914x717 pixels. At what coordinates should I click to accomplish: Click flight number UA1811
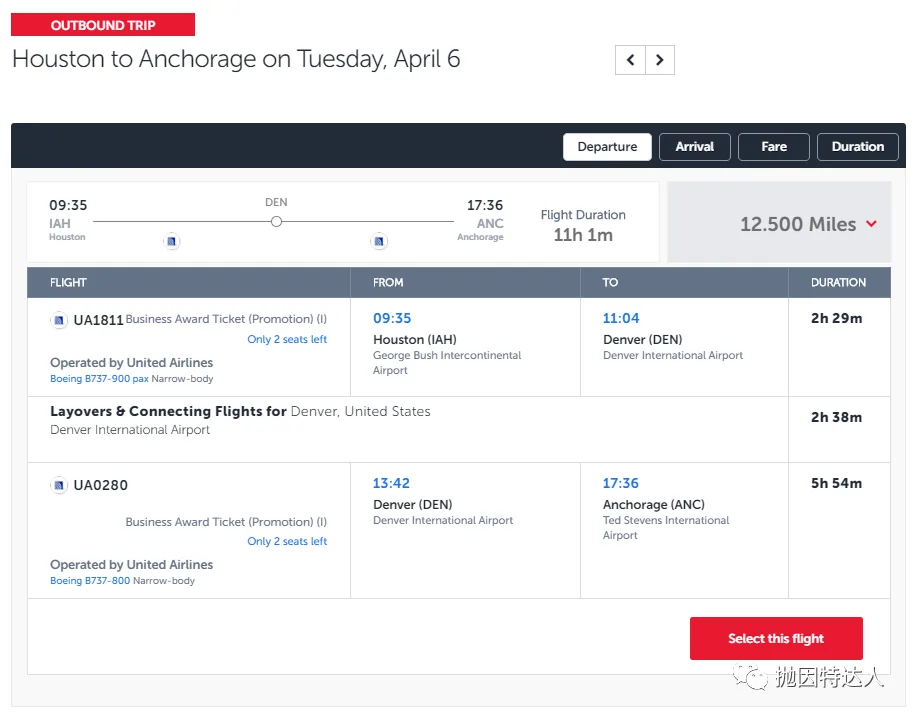click(98, 320)
